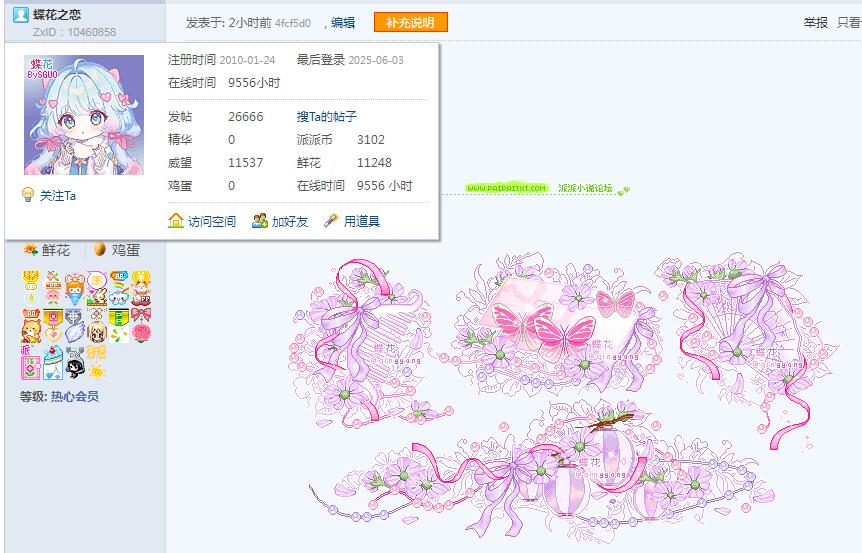Click the 蝶花 avatar picture
Screen dimensions: 862x553
pos(84,115)
